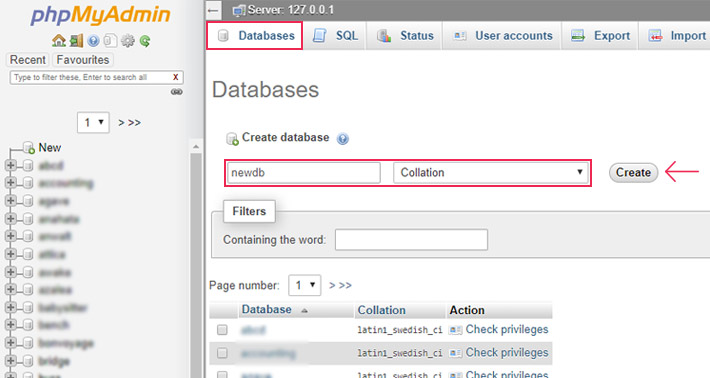Screen dimensions: 710x378
Task: Open the Export tab
Action: [x=600, y=35]
